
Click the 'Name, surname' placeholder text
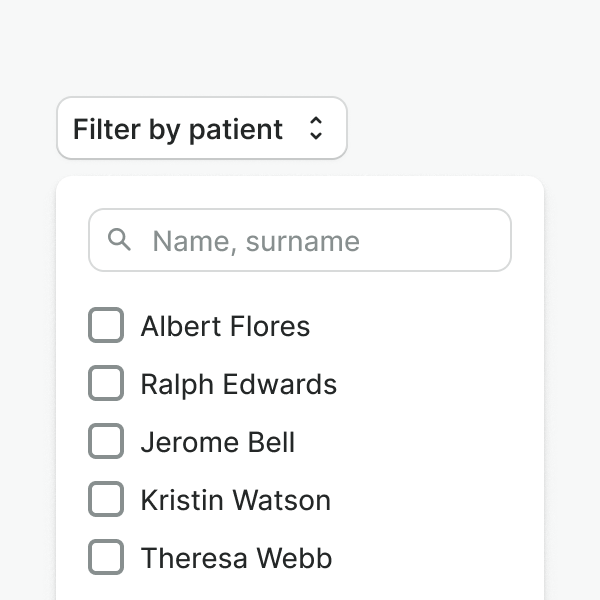255,241
